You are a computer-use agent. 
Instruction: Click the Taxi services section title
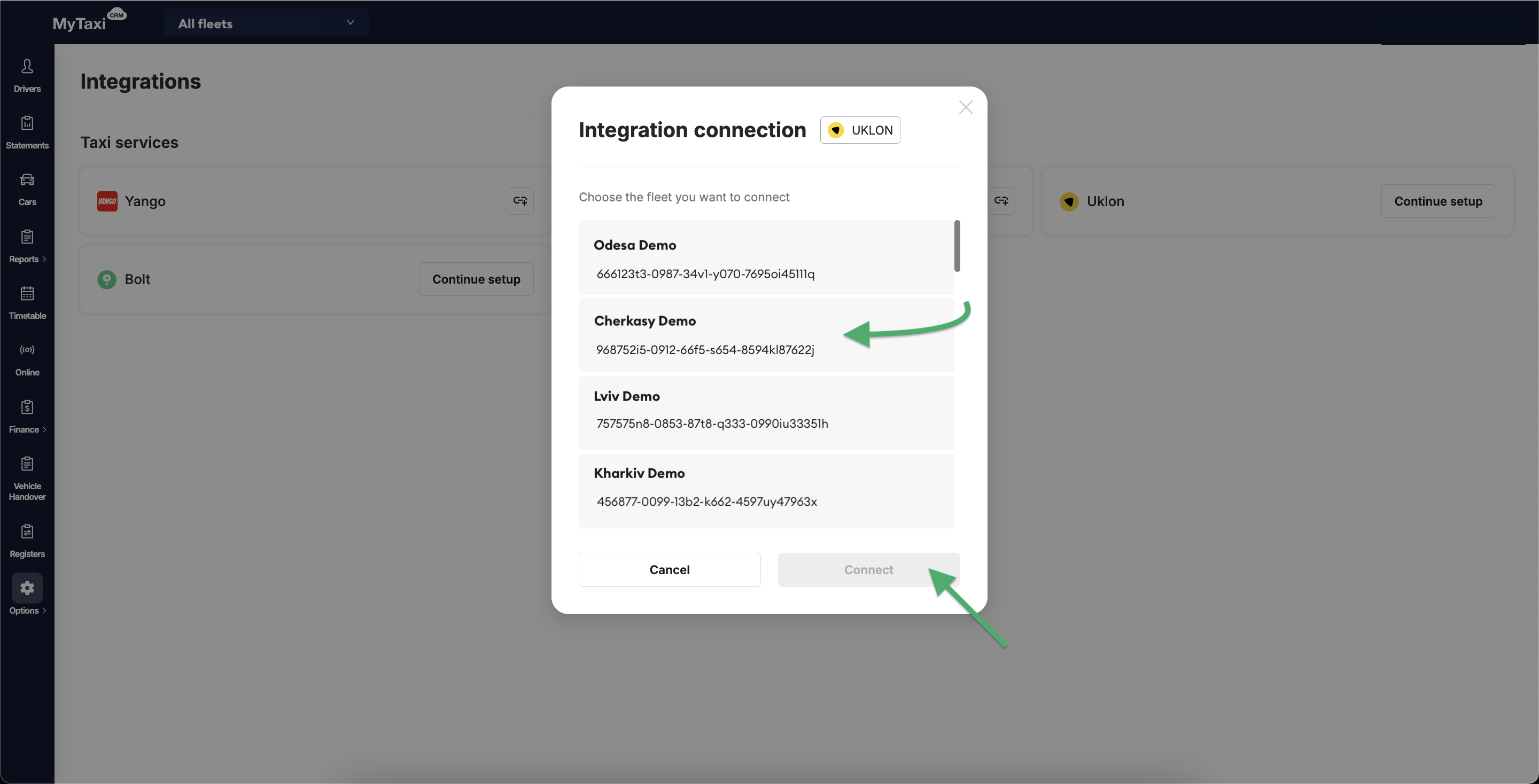(x=129, y=142)
